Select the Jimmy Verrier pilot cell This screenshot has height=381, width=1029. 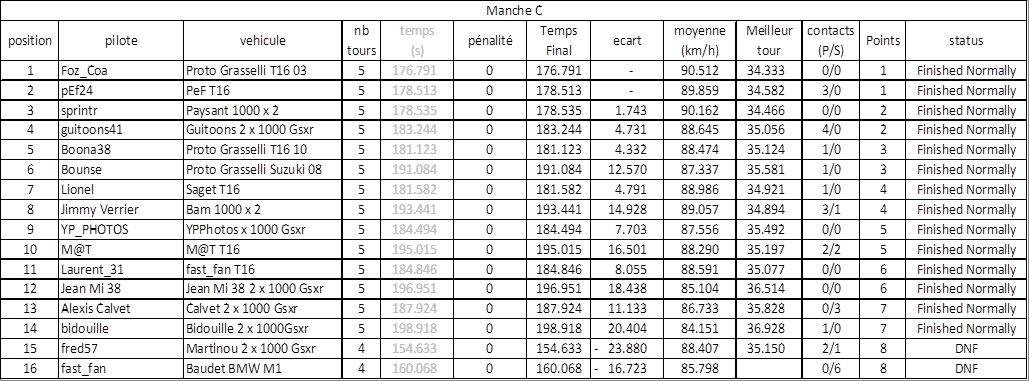[121, 210]
